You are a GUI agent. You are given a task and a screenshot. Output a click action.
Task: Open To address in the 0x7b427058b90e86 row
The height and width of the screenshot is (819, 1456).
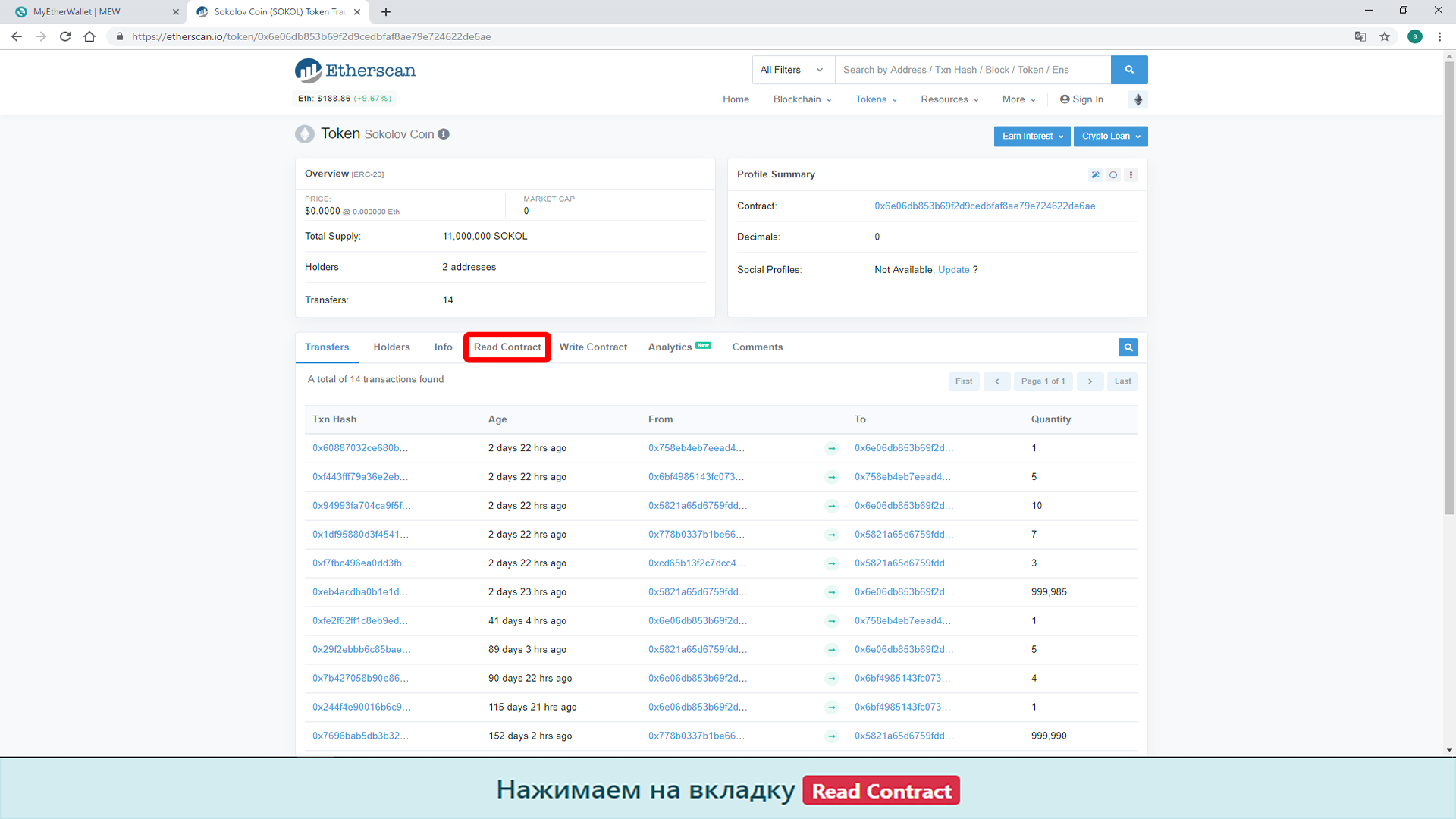[902, 679]
